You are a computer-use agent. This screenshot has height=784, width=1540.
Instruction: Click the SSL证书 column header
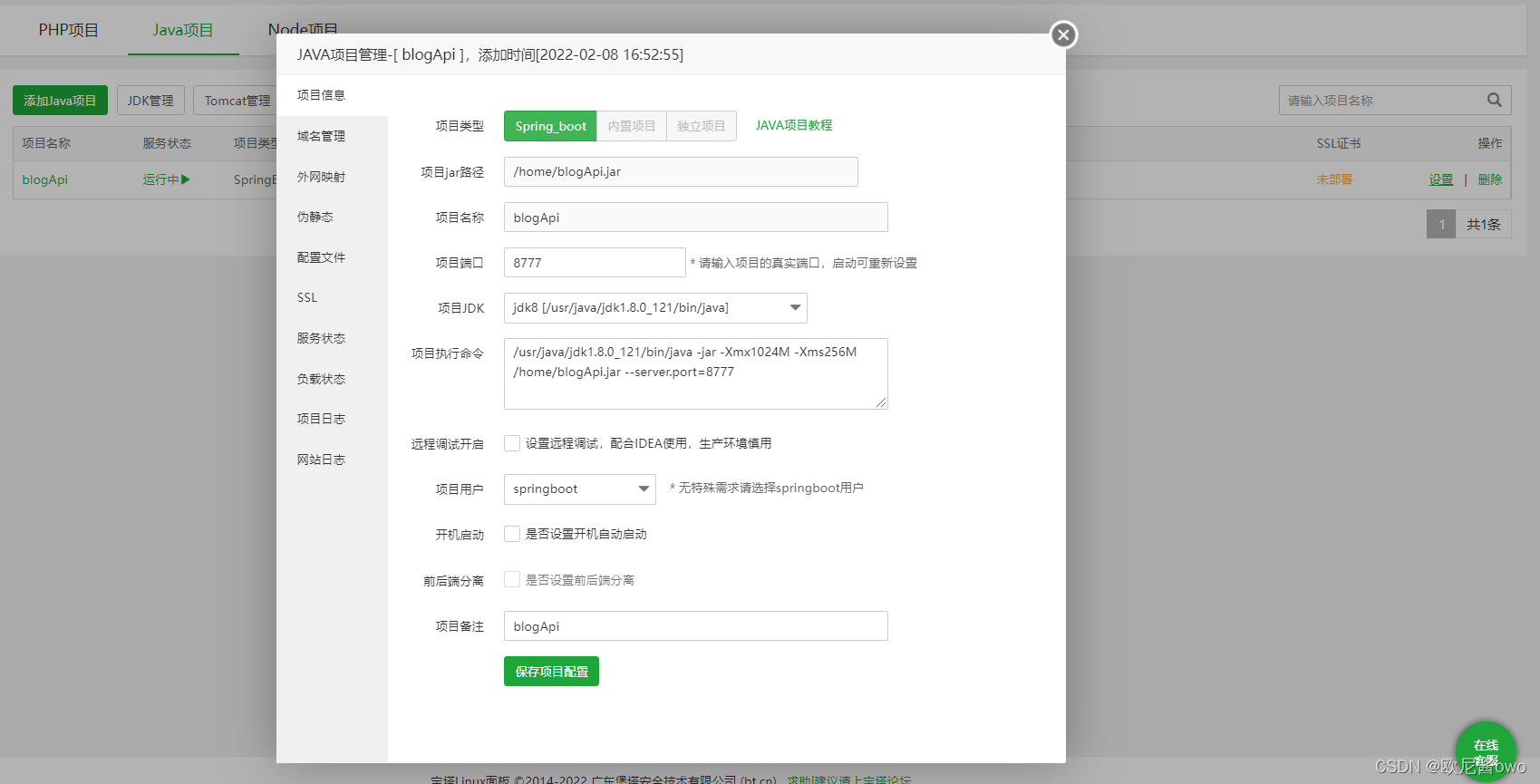(1339, 143)
